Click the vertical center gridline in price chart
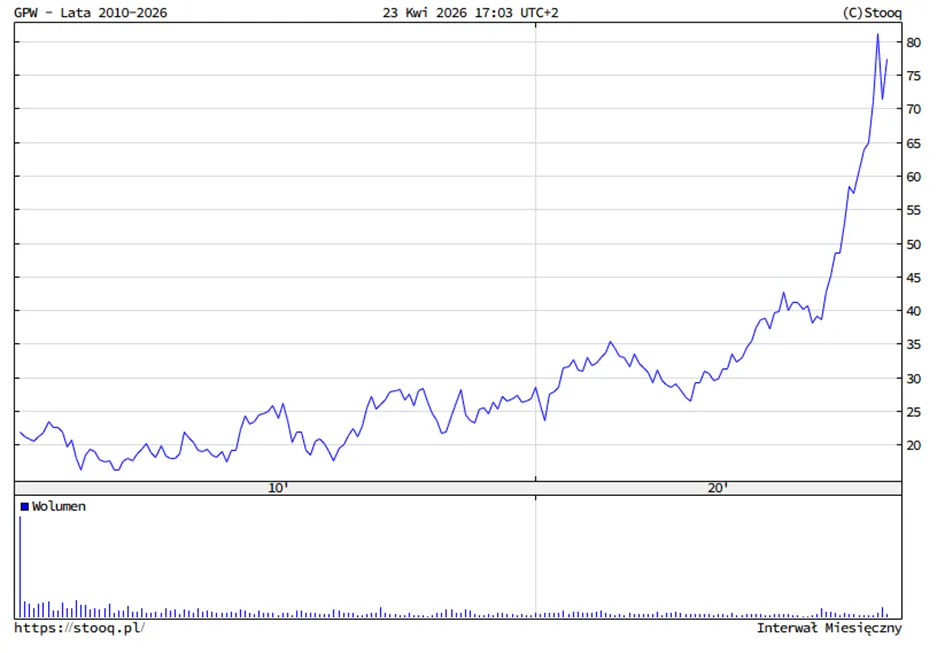Screen dimensions: 945x653 point(535,251)
